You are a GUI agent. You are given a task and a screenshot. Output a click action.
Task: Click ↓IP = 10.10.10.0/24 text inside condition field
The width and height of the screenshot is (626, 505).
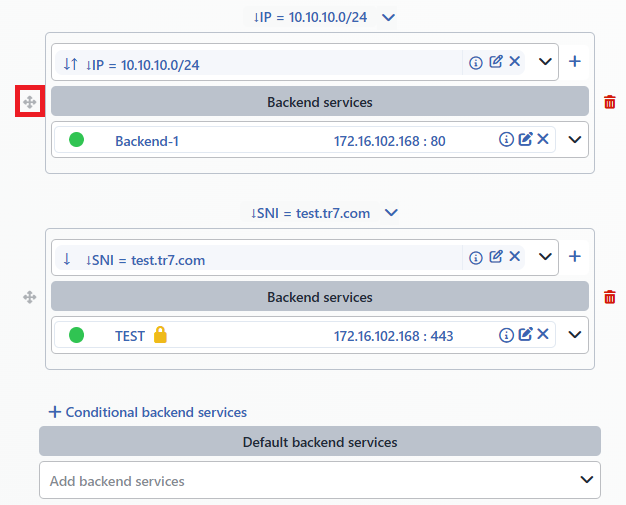(x=143, y=65)
